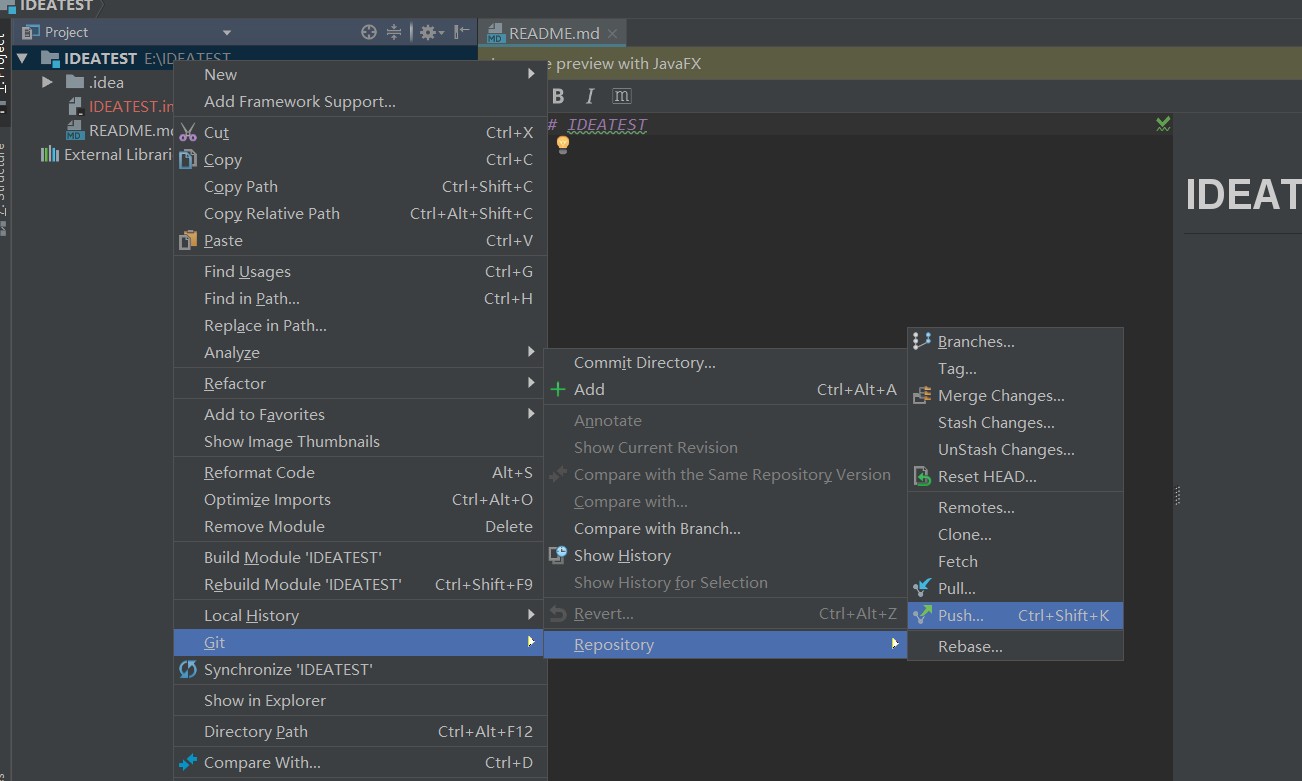Open the New submenu
The height and width of the screenshot is (781, 1302).
pyautogui.click(x=360, y=74)
